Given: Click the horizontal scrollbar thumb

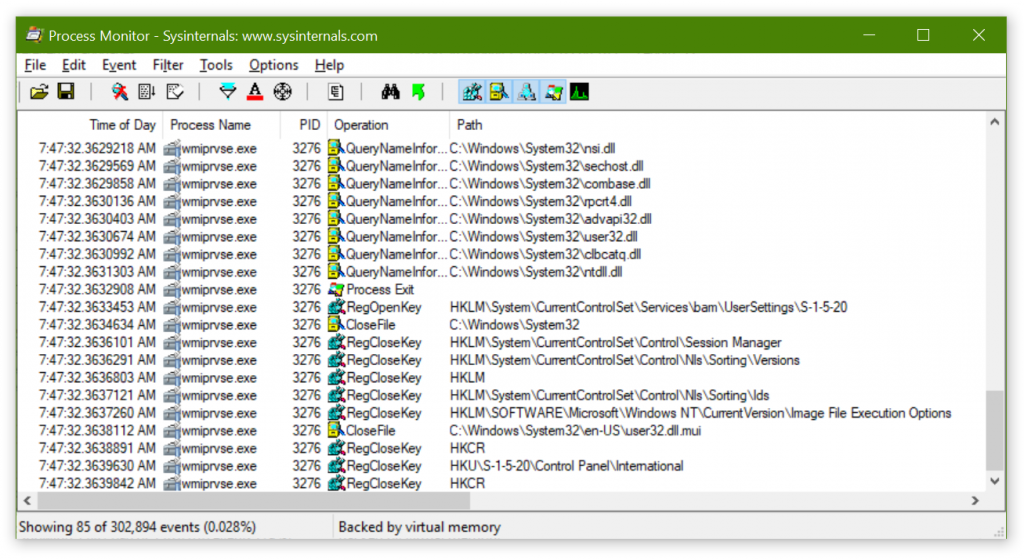Looking at the screenshot, I should [x=253, y=501].
